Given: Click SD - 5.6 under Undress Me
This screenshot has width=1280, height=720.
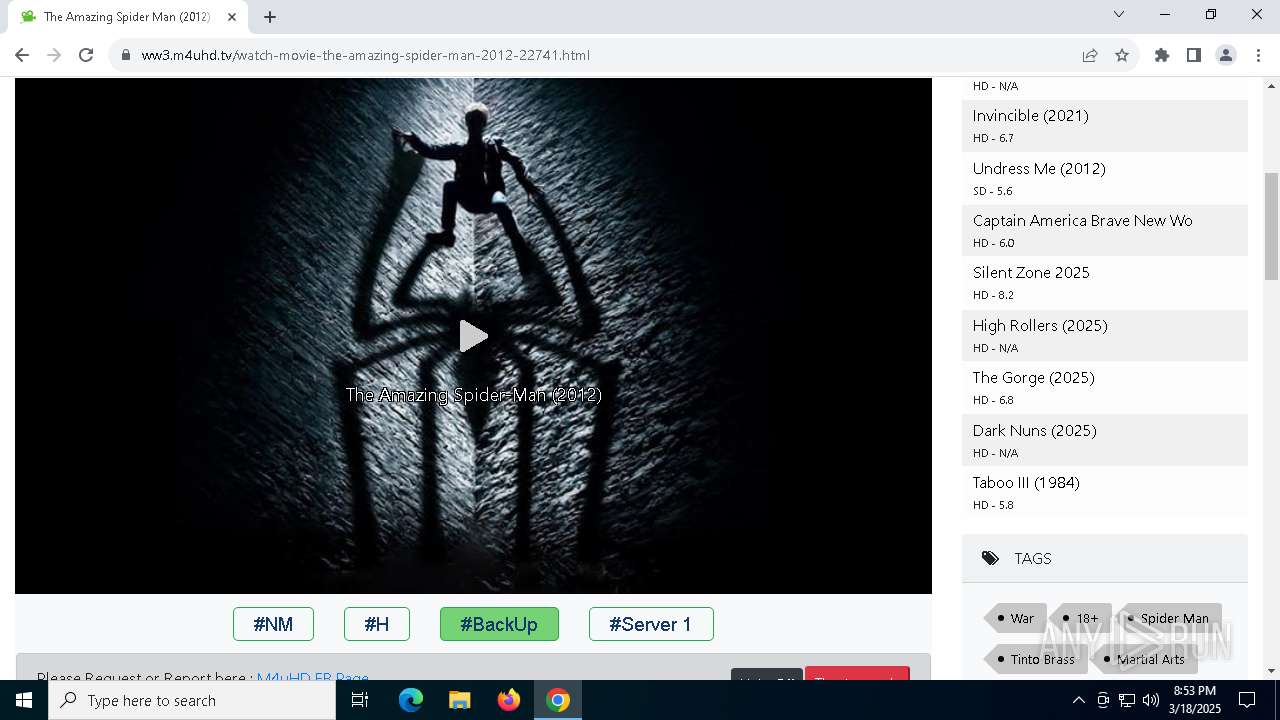Looking at the screenshot, I should [x=993, y=191].
